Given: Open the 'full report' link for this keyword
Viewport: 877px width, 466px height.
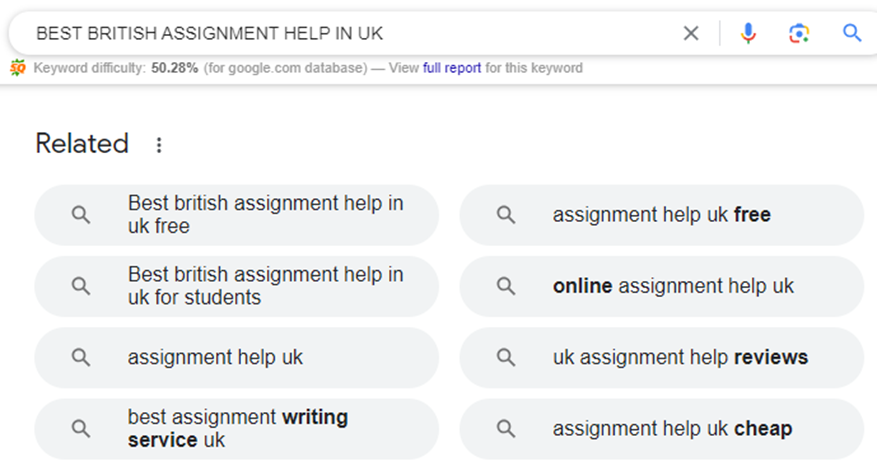Looking at the screenshot, I should [x=452, y=68].
